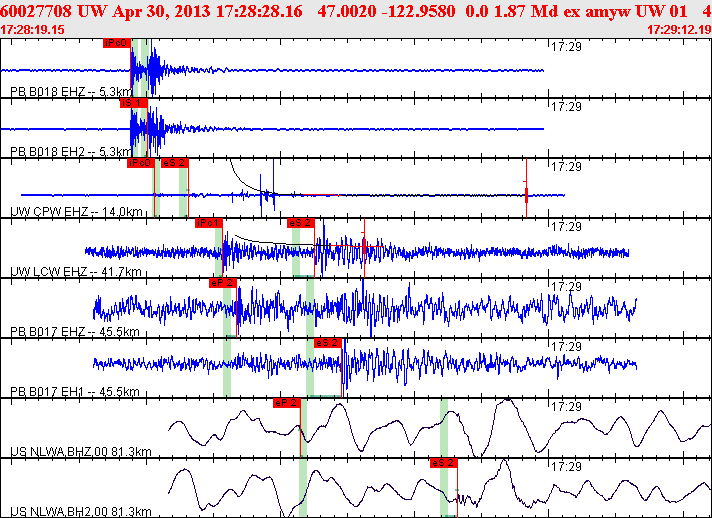Select the eP 2 pick flag on B017 EHZ
Image resolution: width=712 pixels, height=518 pixels.
pyautogui.click(x=223, y=283)
